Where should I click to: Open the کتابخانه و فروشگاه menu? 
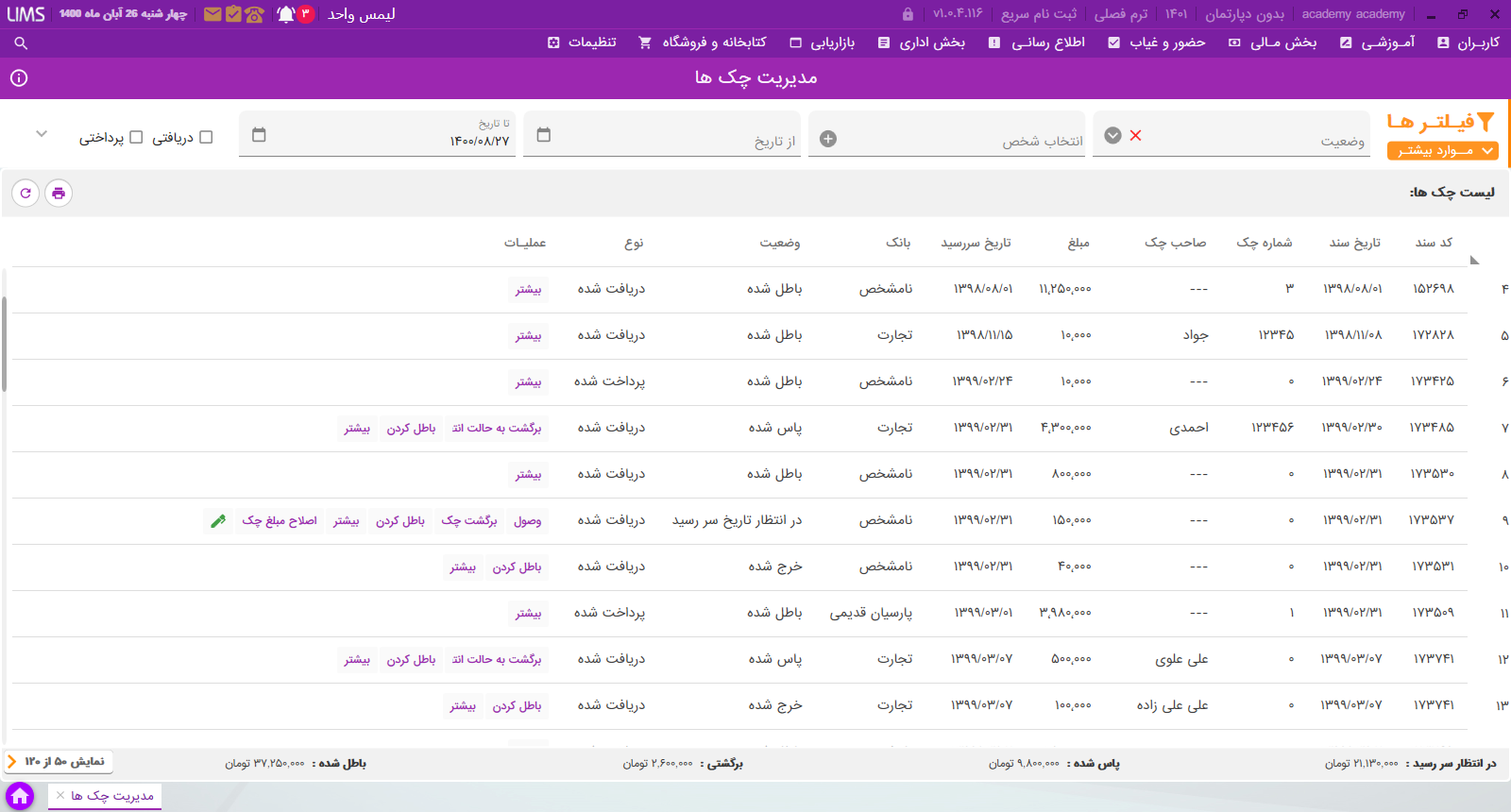702,42
